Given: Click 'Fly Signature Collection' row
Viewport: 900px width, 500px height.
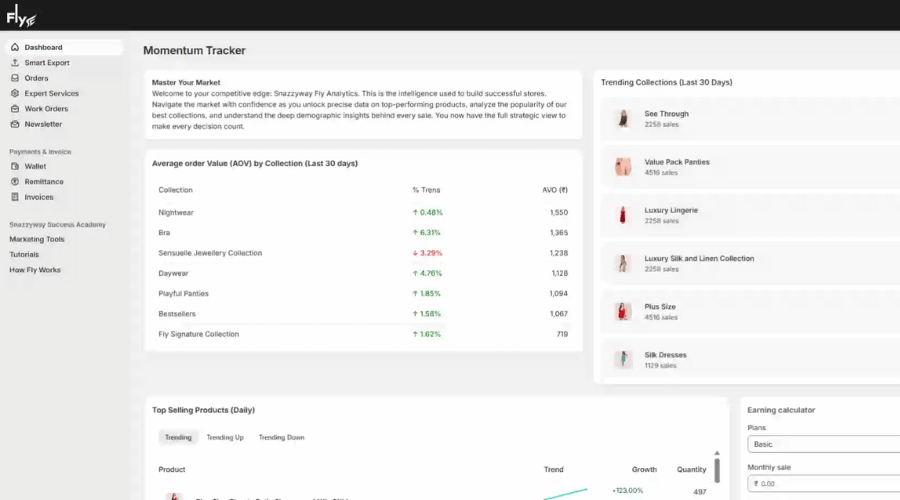Looking at the screenshot, I should 363,334.
